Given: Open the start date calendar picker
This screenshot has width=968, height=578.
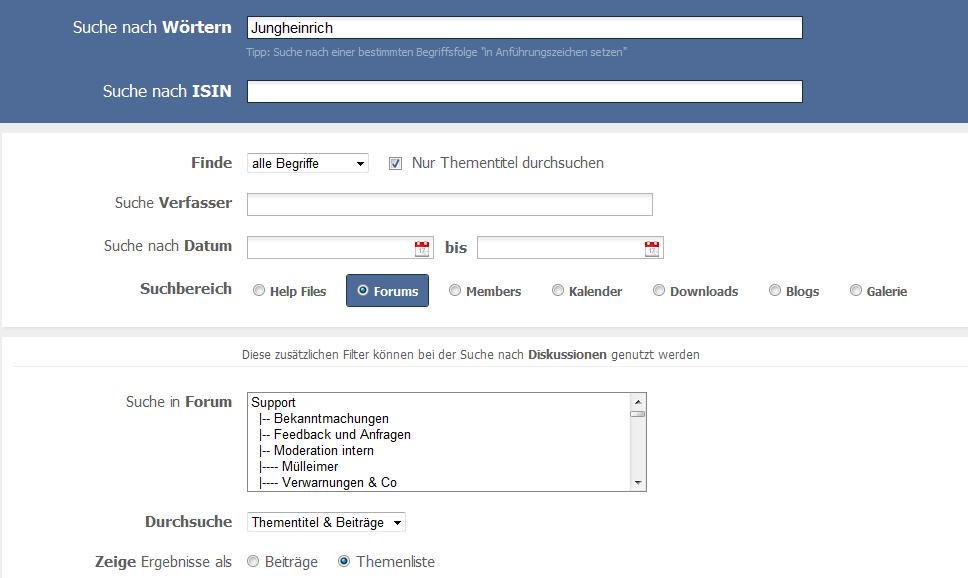Looking at the screenshot, I should (x=422, y=248).
